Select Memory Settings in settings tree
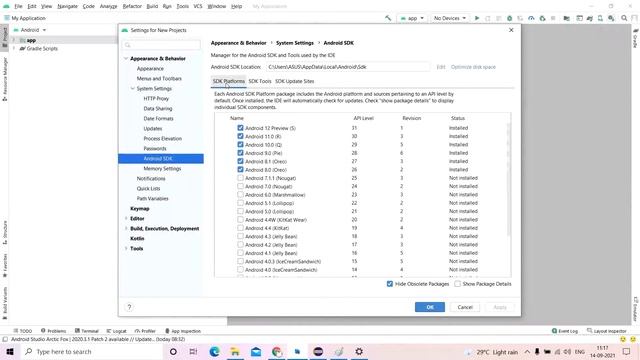This screenshot has height=360, width=640. pos(162,169)
